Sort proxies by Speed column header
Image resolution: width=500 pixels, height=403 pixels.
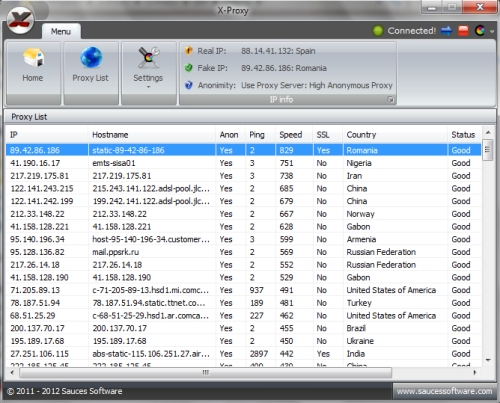[291, 135]
